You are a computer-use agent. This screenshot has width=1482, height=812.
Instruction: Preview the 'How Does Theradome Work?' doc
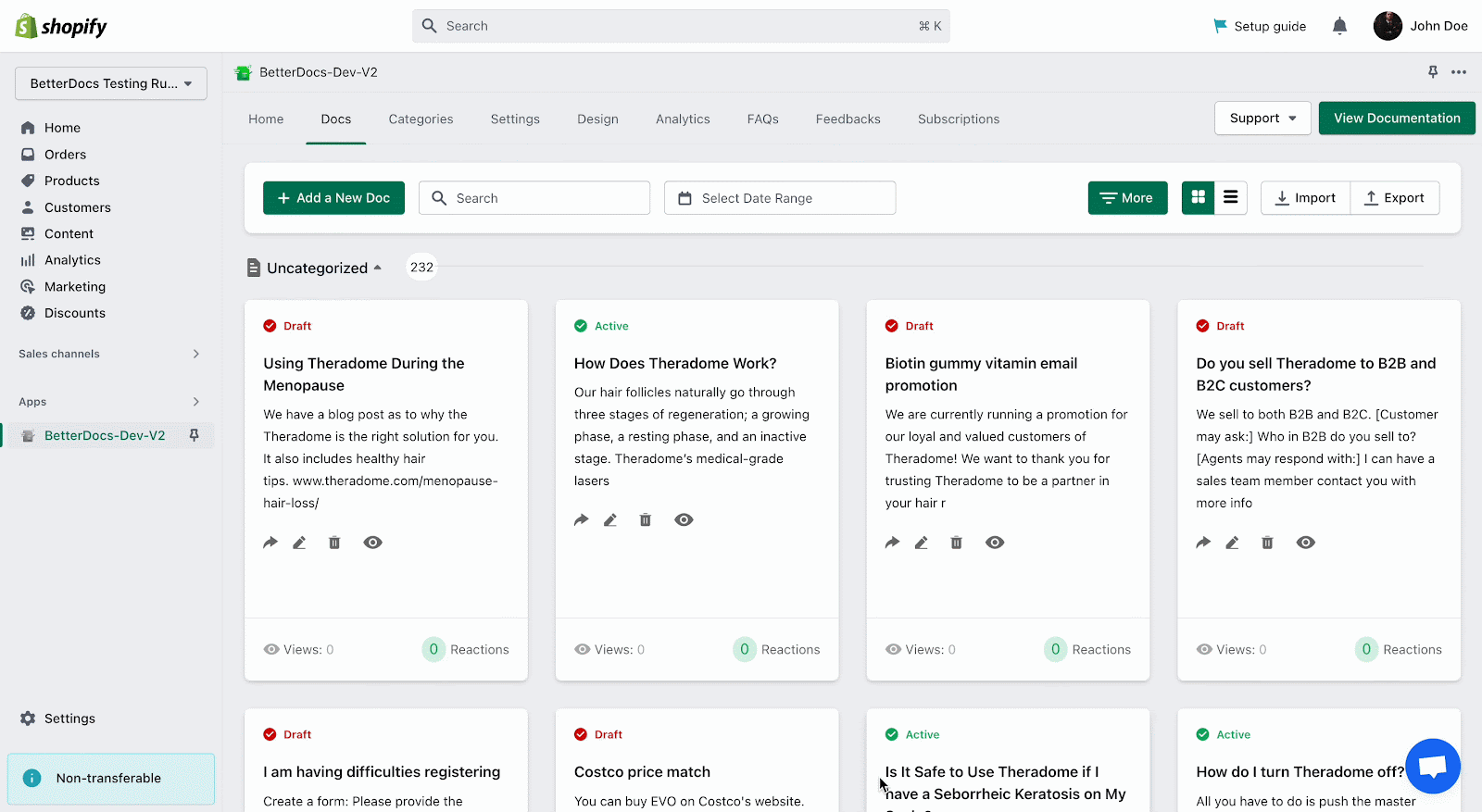pyautogui.click(x=684, y=520)
